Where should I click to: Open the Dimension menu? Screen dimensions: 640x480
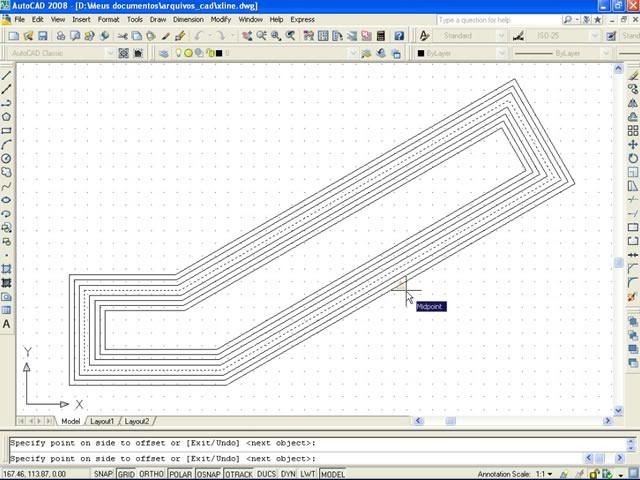click(188, 19)
